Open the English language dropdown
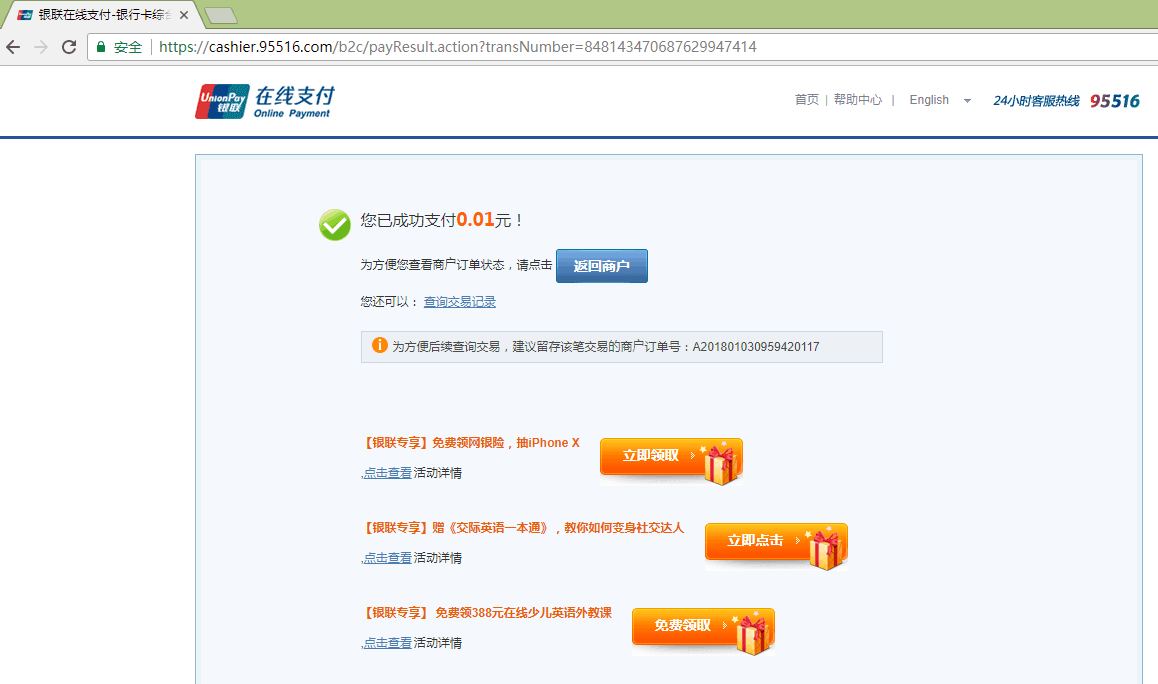1158x684 pixels. pyautogui.click(x=939, y=100)
